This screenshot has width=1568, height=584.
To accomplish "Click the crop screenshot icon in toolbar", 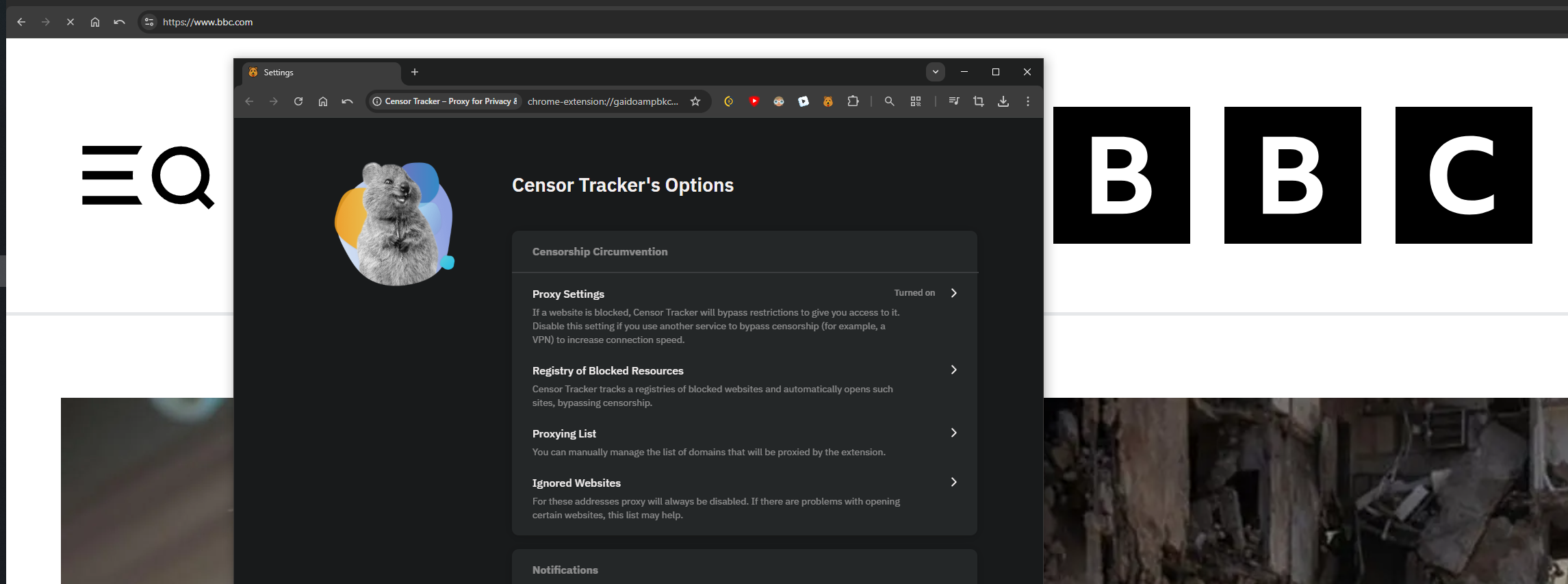I will 979,101.
